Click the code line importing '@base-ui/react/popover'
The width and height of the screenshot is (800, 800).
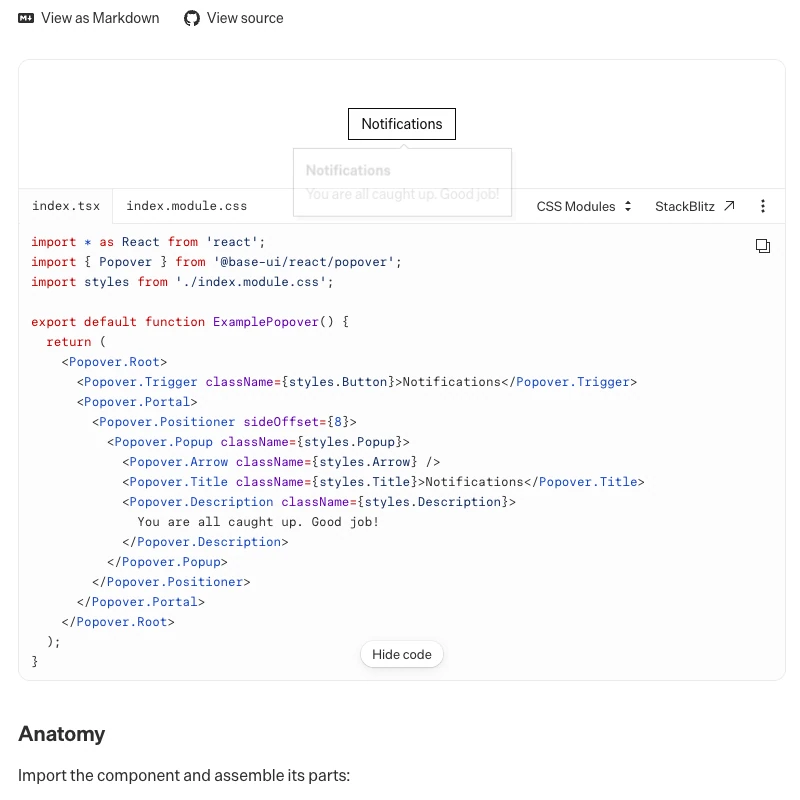click(x=216, y=262)
